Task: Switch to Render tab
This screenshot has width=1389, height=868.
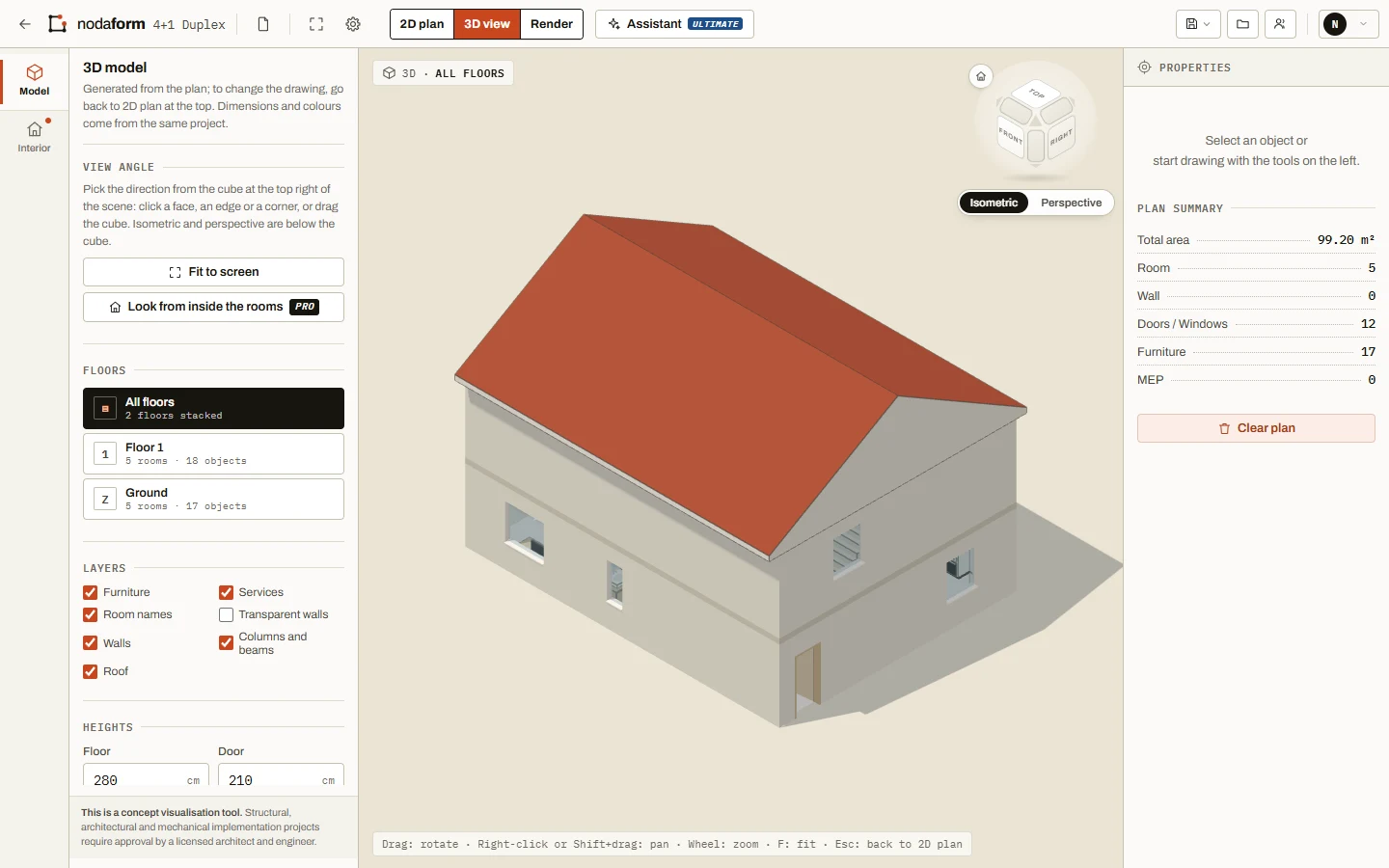Action: pyautogui.click(x=552, y=24)
